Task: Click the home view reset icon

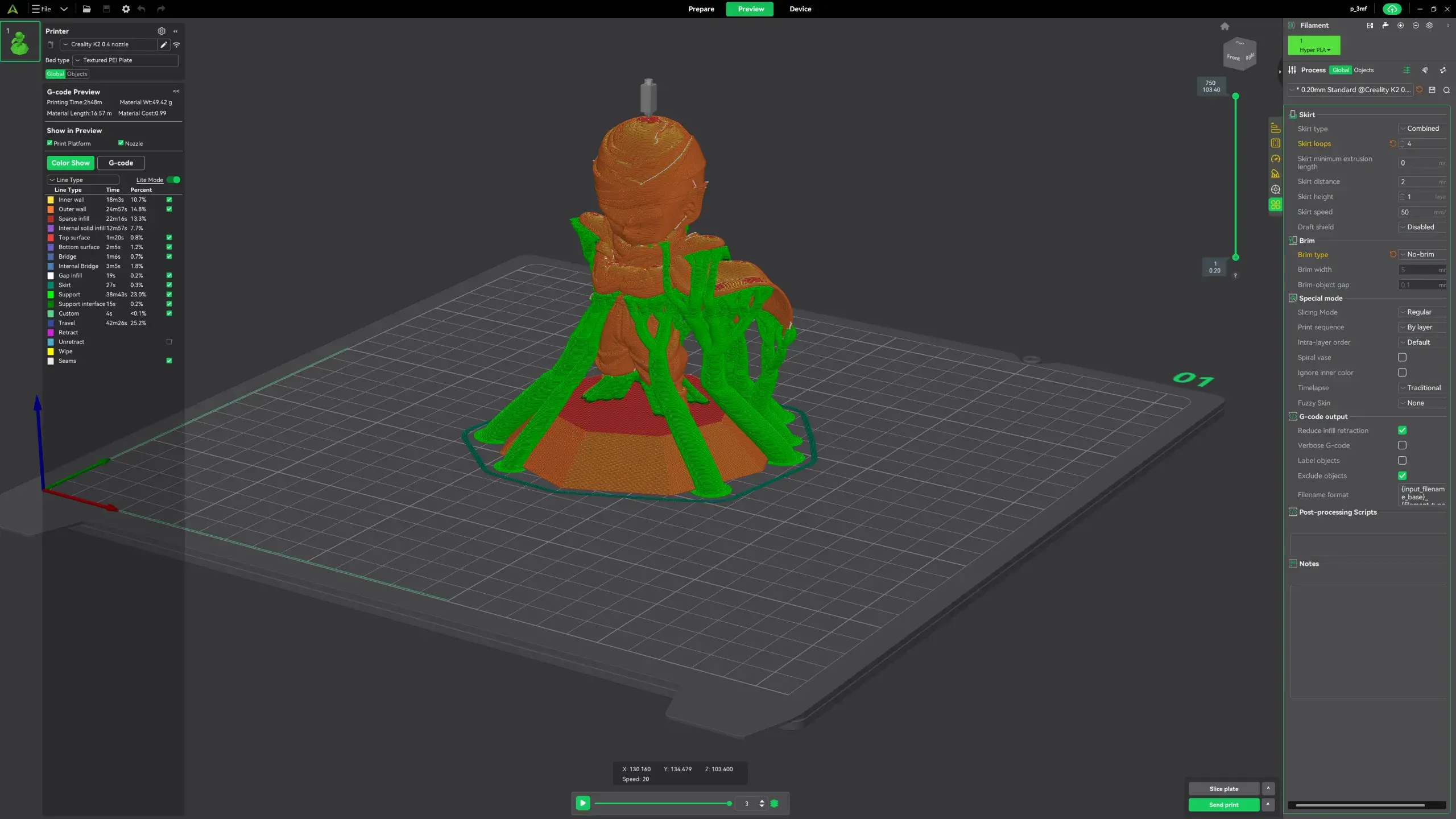Action: pyautogui.click(x=1225, y=26)
